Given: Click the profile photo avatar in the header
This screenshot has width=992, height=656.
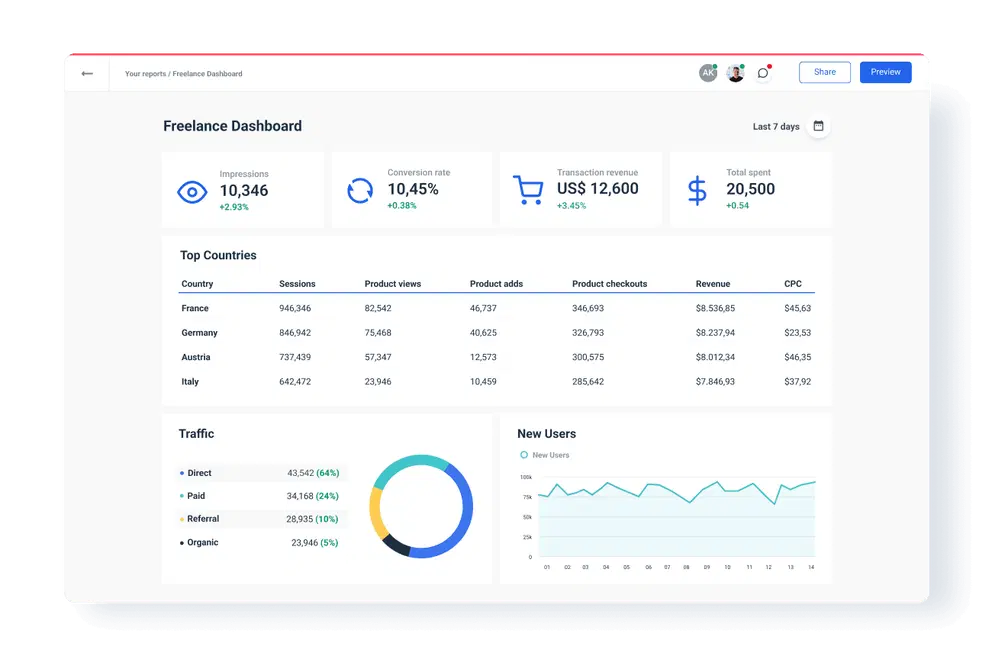Looking at the screenshot, I should [735, 72].
